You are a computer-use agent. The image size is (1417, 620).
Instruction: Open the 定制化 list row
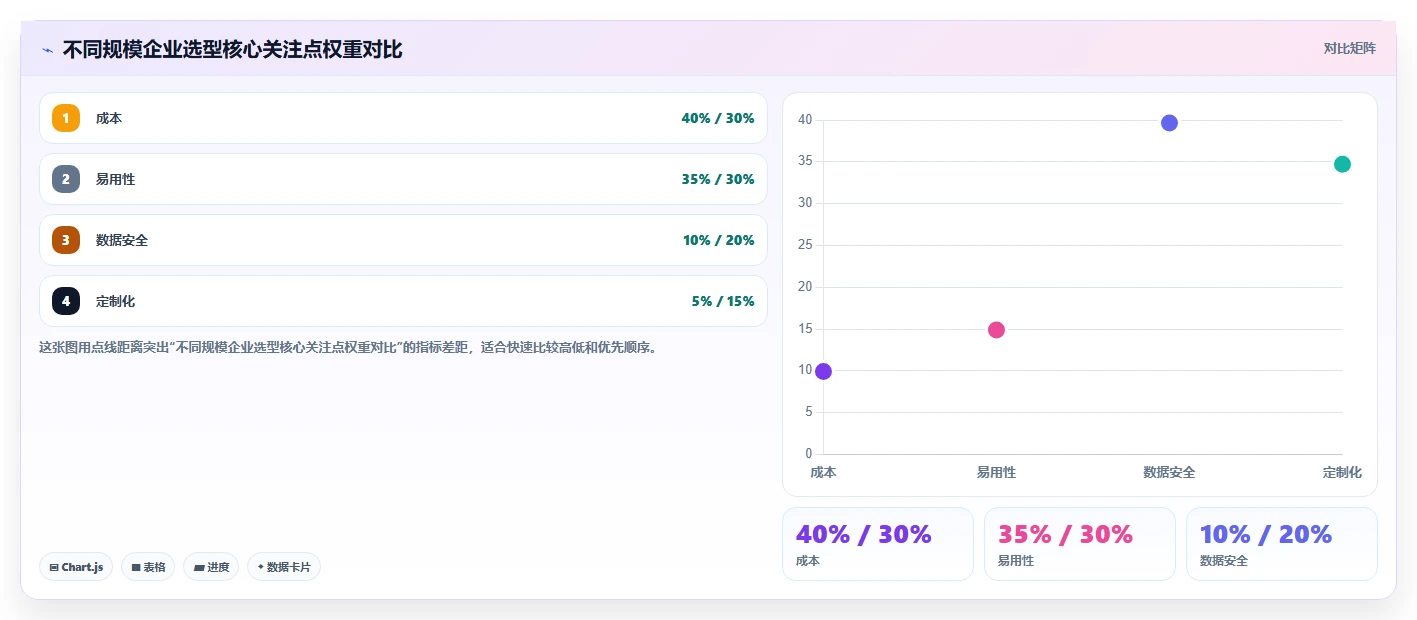403,301
